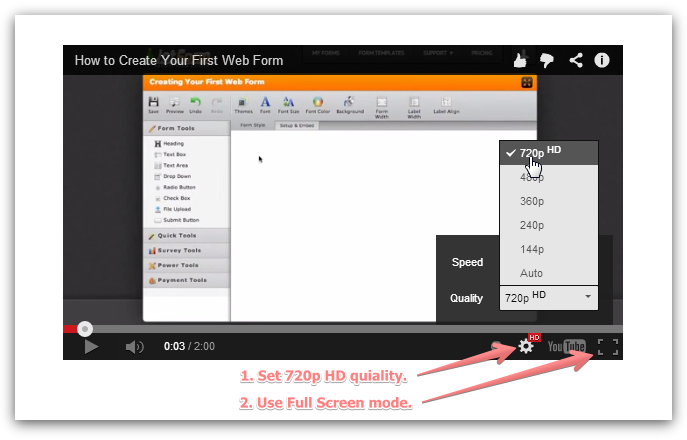Open the share video icon
Screen dimensions: 687x440
pos(576,60)
